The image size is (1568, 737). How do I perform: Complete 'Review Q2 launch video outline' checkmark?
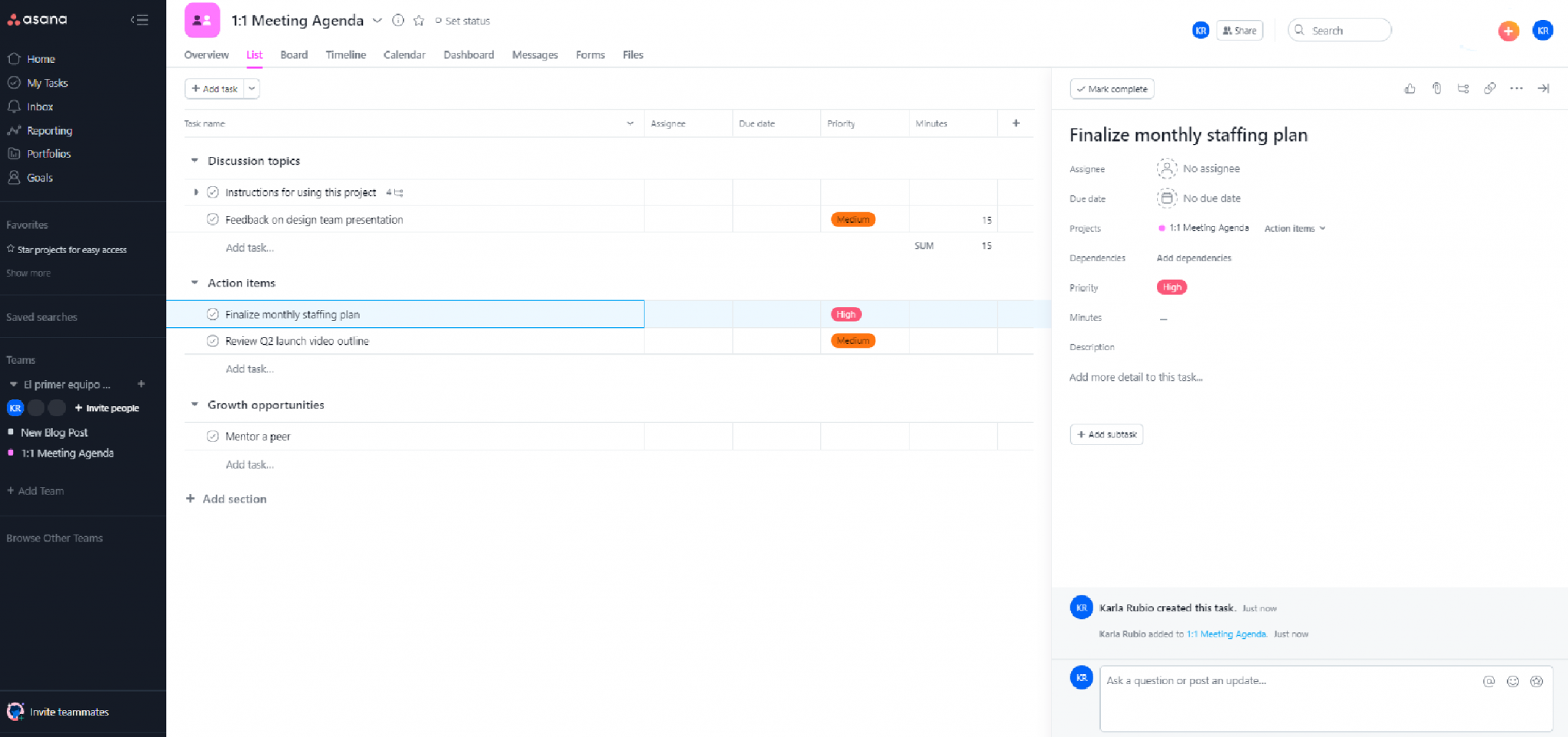[x=213, y=341]
